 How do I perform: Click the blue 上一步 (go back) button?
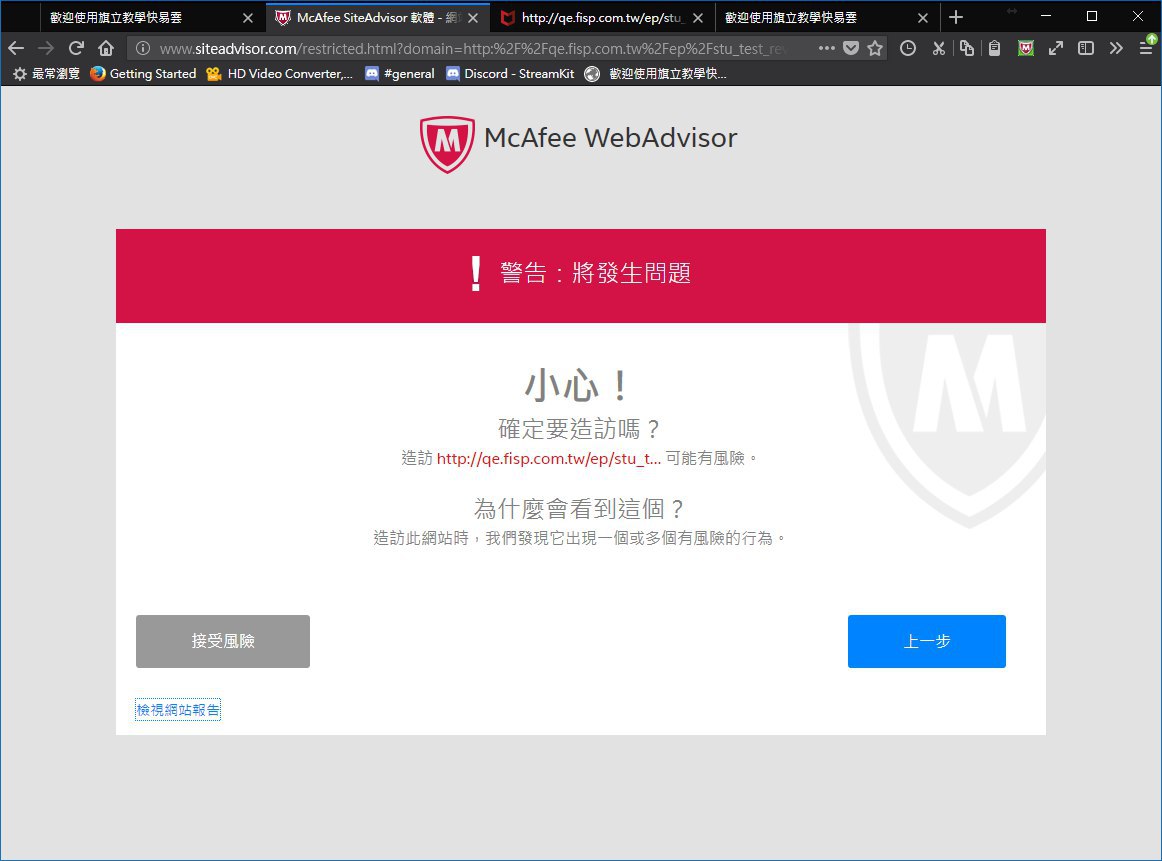point(926,641)
